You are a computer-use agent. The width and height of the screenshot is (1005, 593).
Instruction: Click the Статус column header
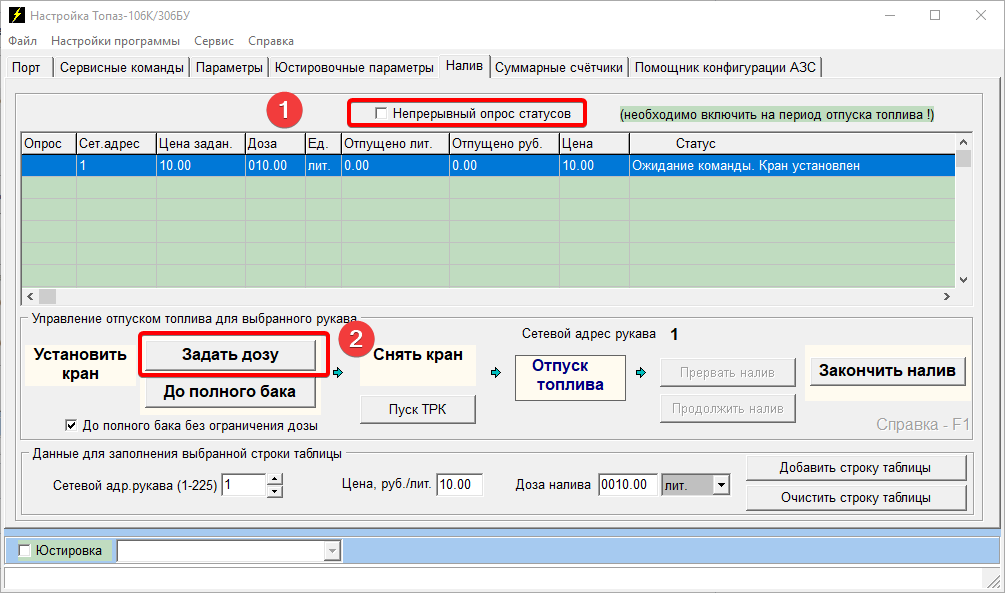coord(792,144)
